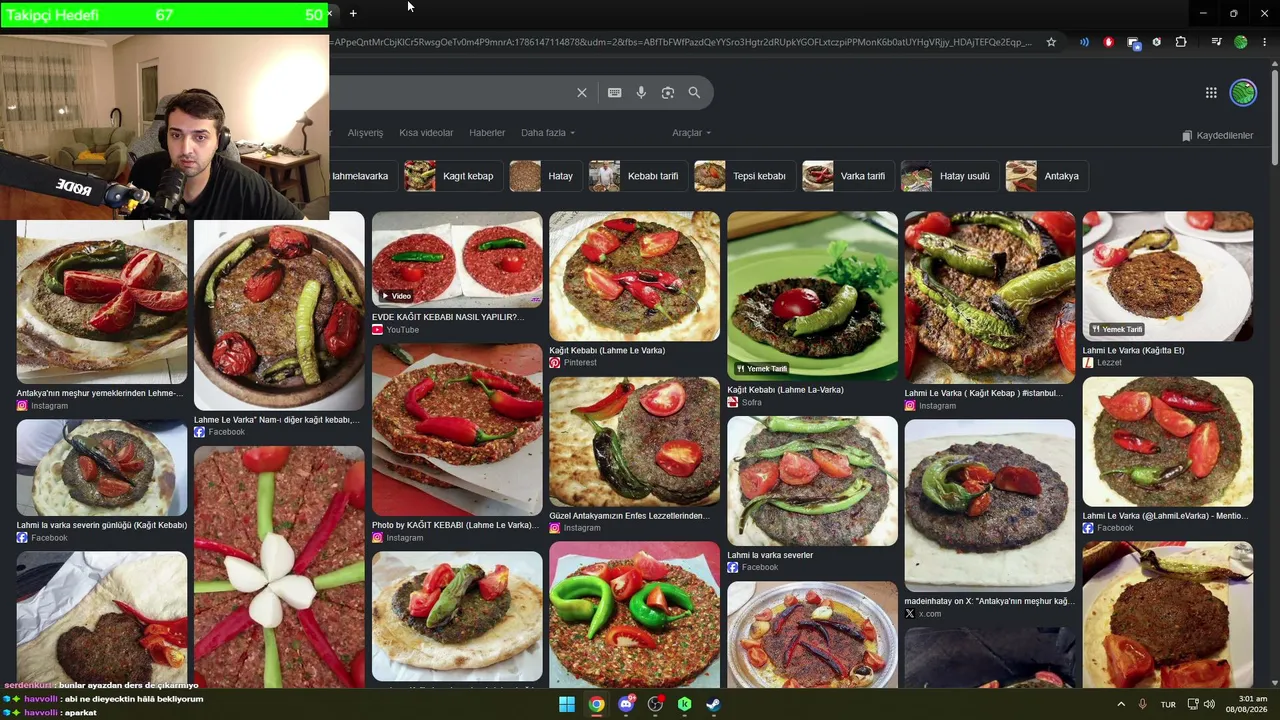Open the media controls music-note icon

(1216, 42)
